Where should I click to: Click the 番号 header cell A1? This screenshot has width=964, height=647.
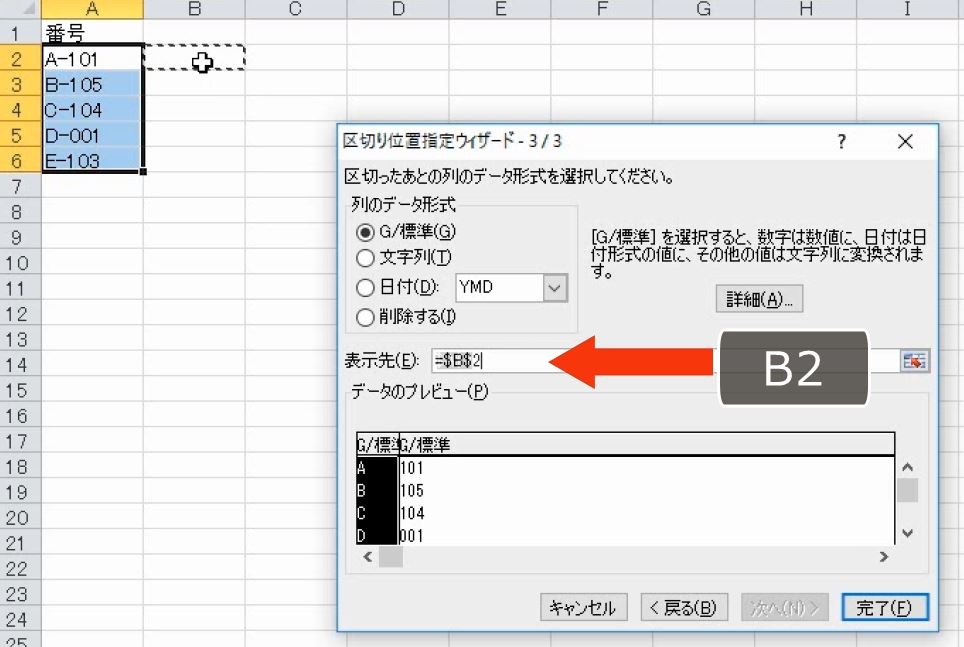click(90, 32)
